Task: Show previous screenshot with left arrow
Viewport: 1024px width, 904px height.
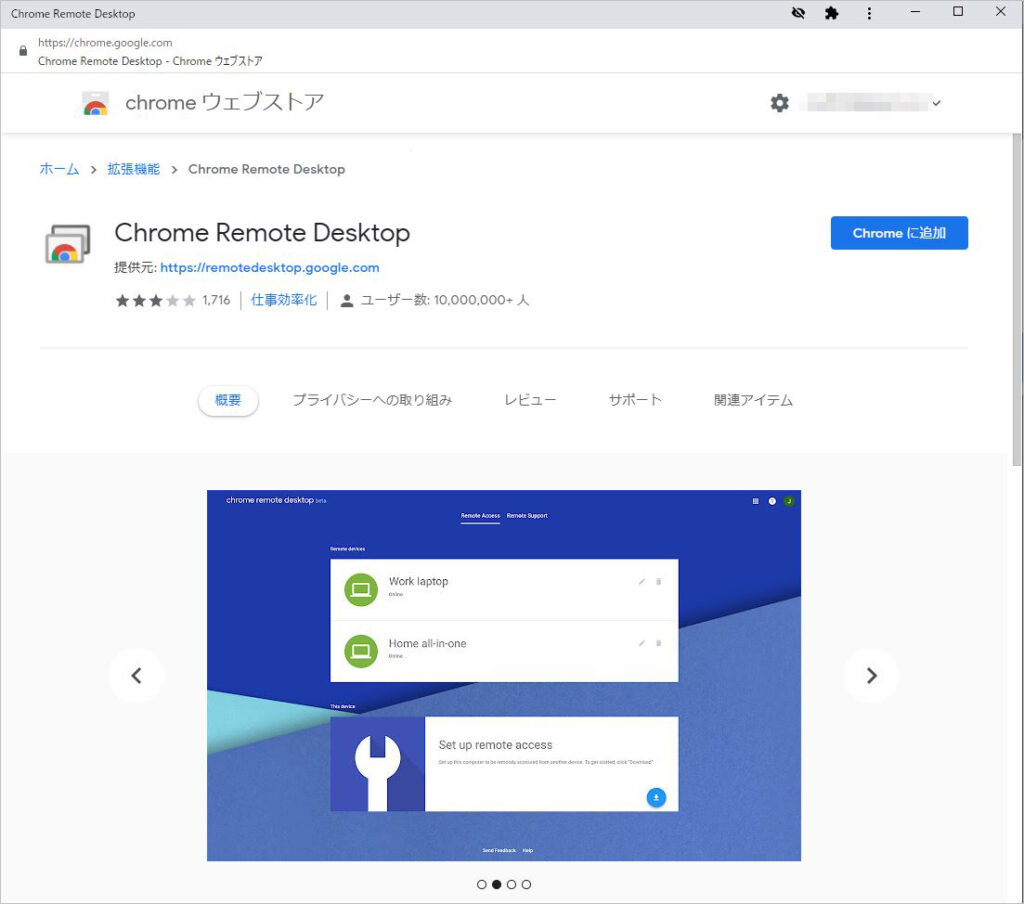Action: [x=136, y=675]
